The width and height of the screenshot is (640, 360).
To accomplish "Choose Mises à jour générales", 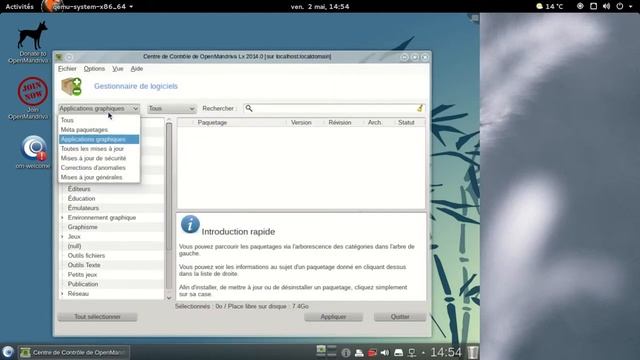I will [x=99, y=177].
